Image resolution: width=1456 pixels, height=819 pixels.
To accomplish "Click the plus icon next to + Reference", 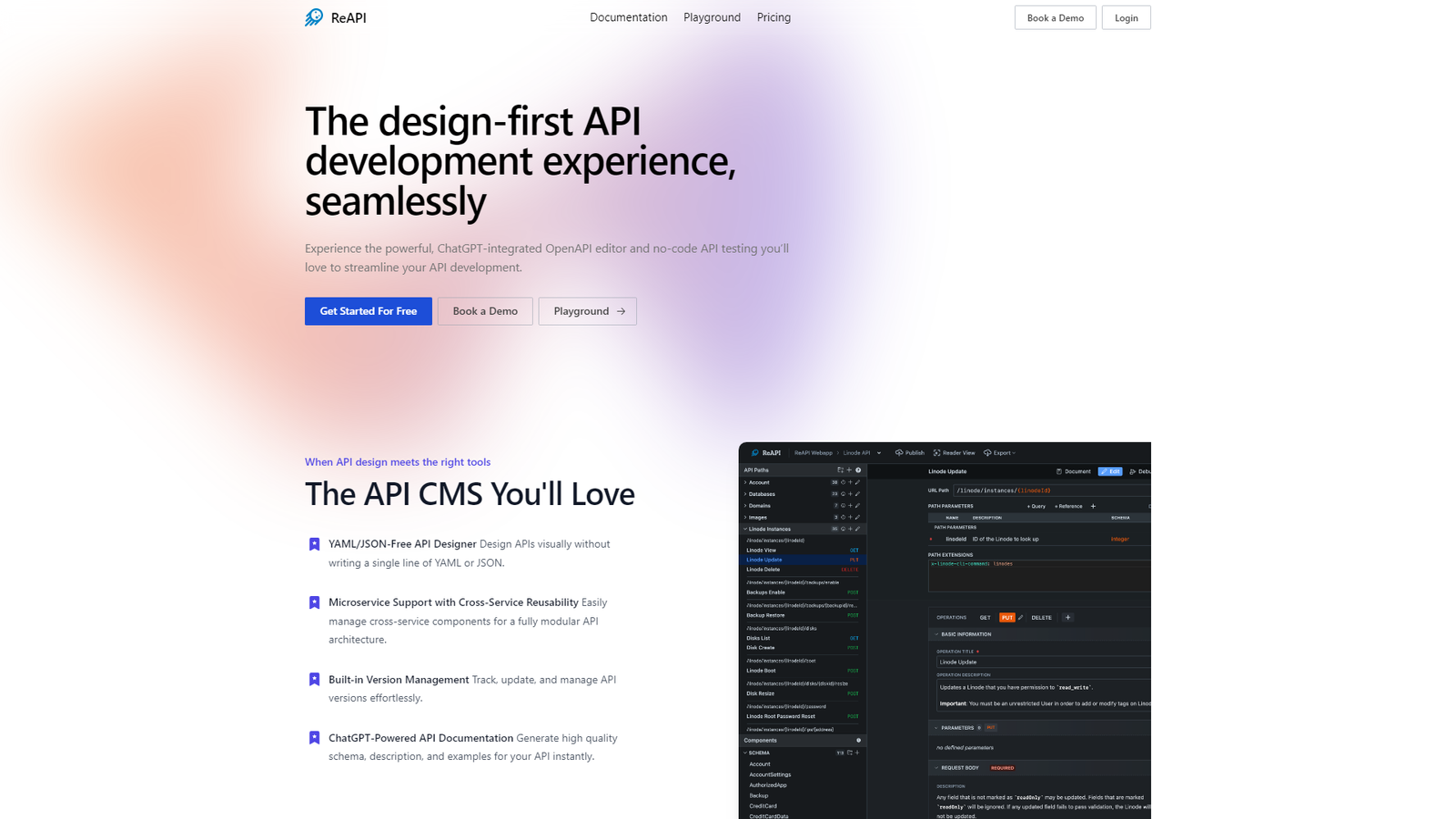I will (1093, 506).
